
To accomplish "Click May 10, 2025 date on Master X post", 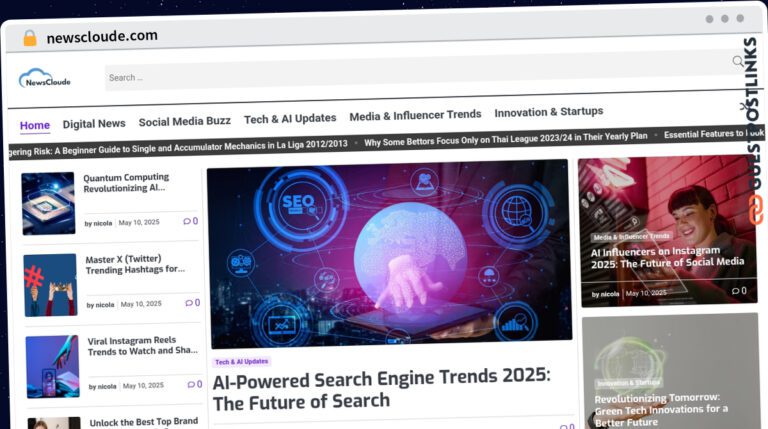I will [x=141, y=304].
